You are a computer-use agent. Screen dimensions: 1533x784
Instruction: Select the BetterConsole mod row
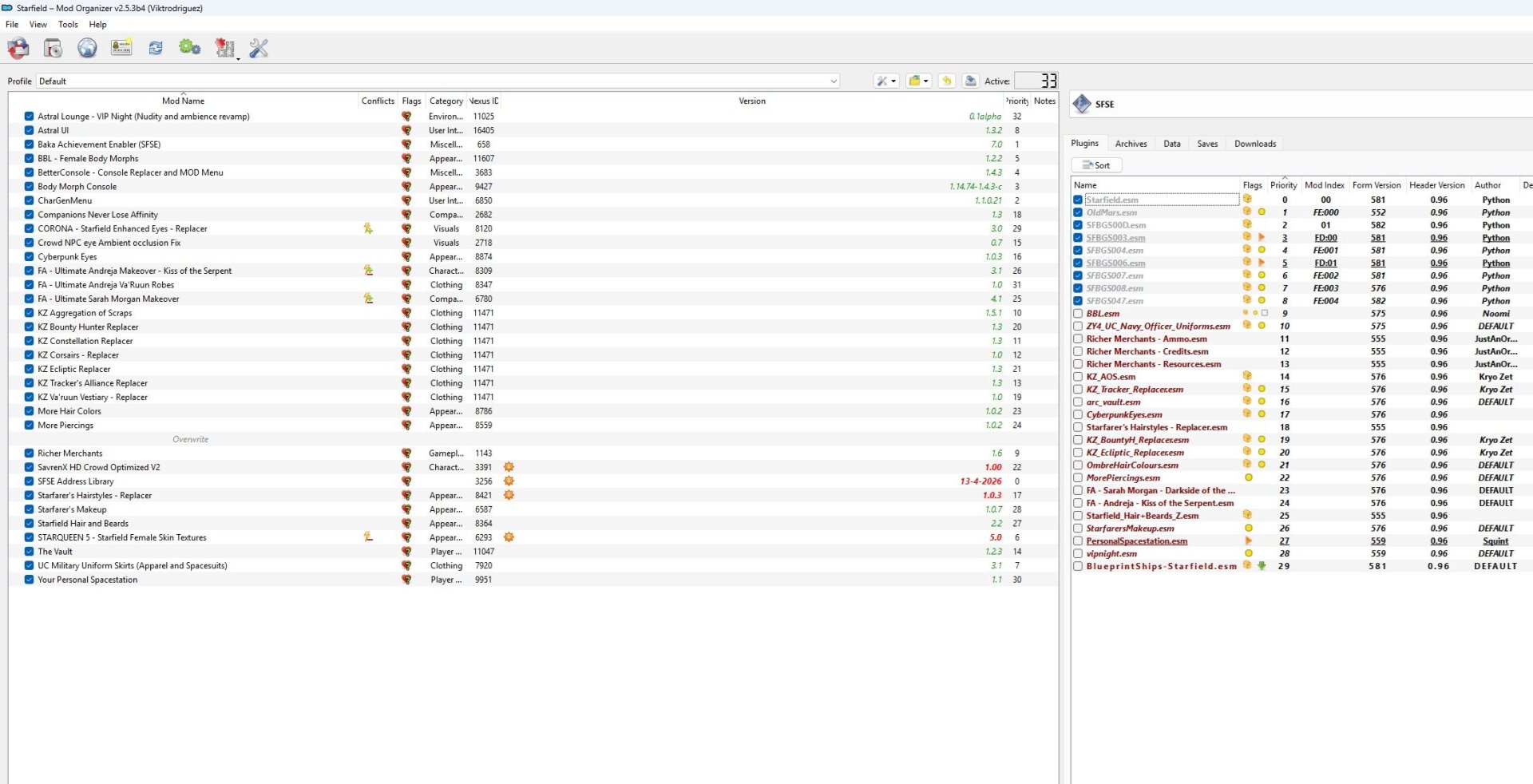(x=533, y=172)
